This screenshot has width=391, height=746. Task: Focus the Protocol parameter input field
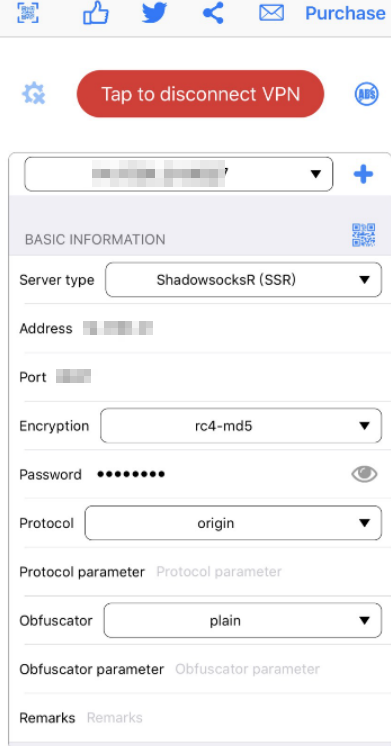click(269, 571)
